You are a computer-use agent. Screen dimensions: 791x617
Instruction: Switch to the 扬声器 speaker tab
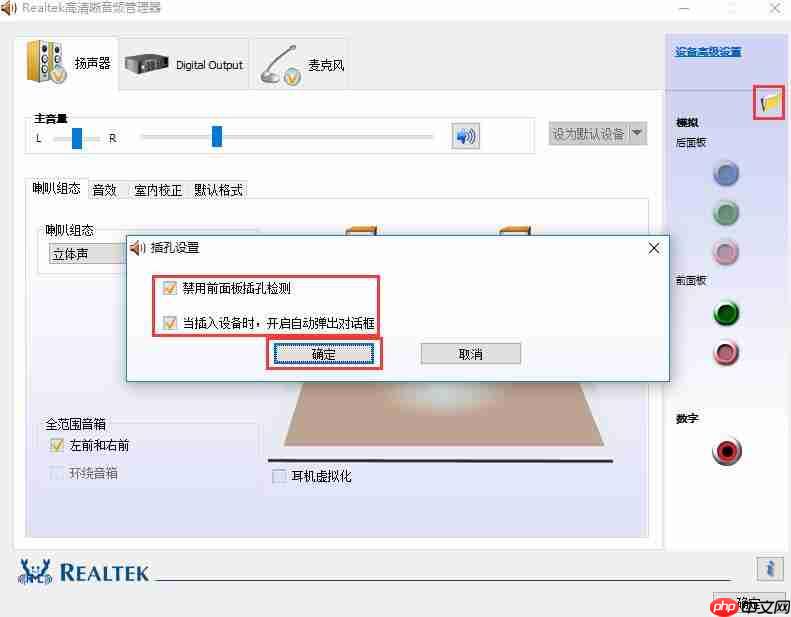(67, 63)
